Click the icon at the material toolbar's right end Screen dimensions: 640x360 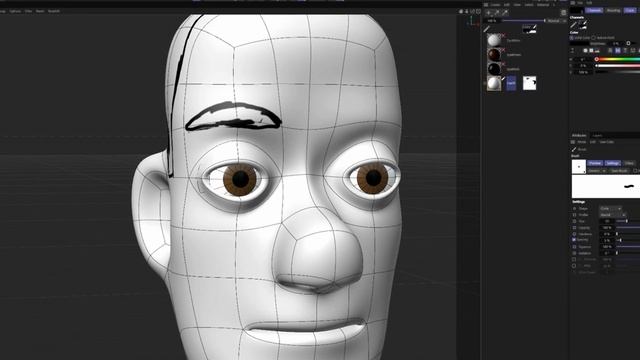[564, 12]
